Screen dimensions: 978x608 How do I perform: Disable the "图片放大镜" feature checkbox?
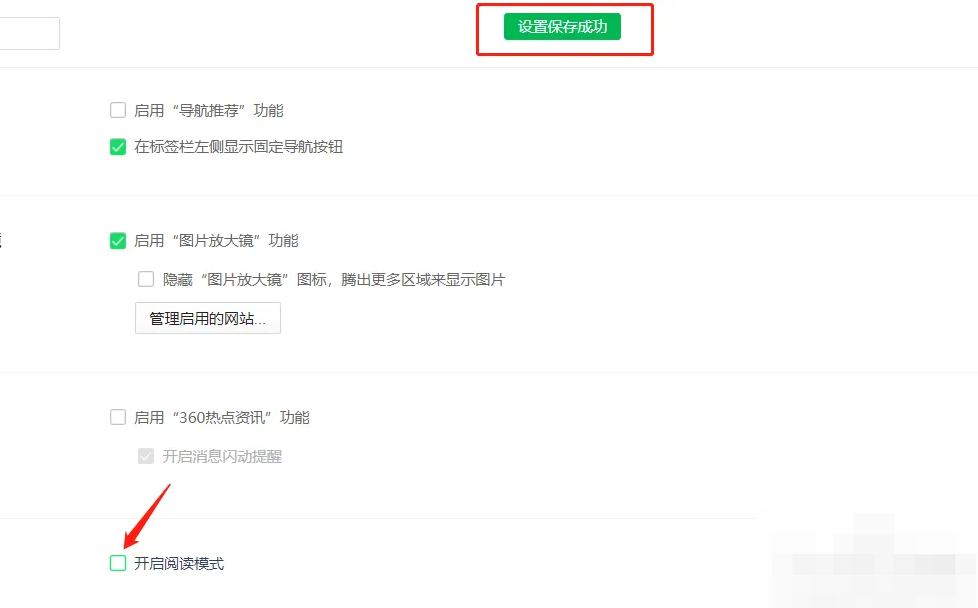click(x=118, y=241)
